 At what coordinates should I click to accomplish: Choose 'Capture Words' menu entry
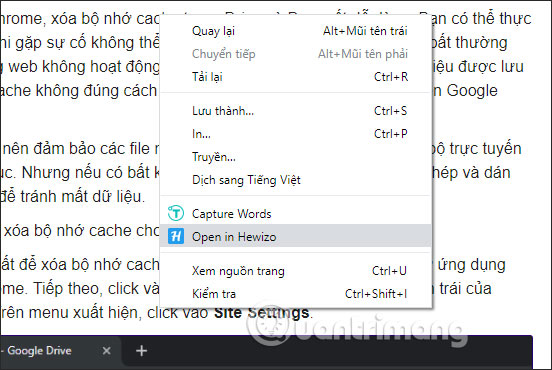click(x=295, y=214)
